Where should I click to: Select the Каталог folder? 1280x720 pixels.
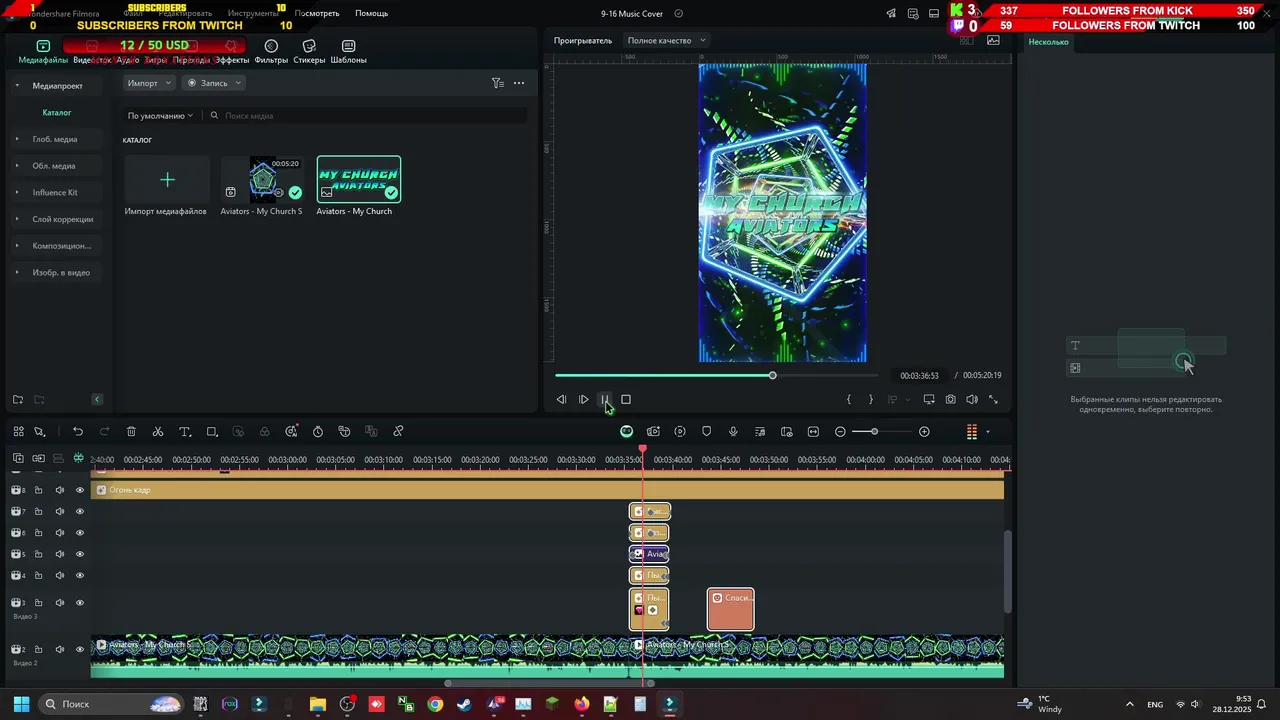click(x=57, y=113)
